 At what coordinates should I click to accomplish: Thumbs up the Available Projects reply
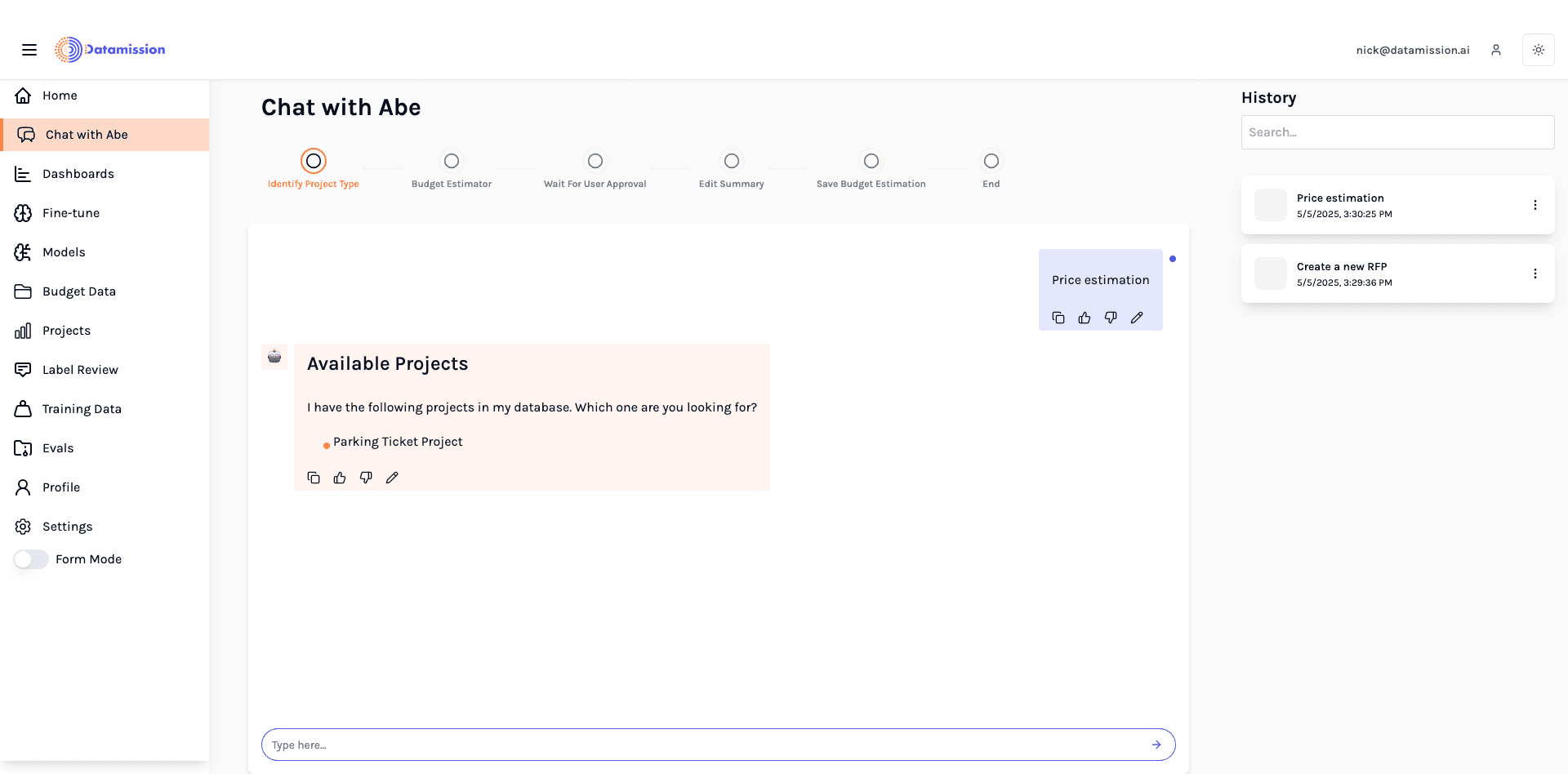(x=340, y=478)
